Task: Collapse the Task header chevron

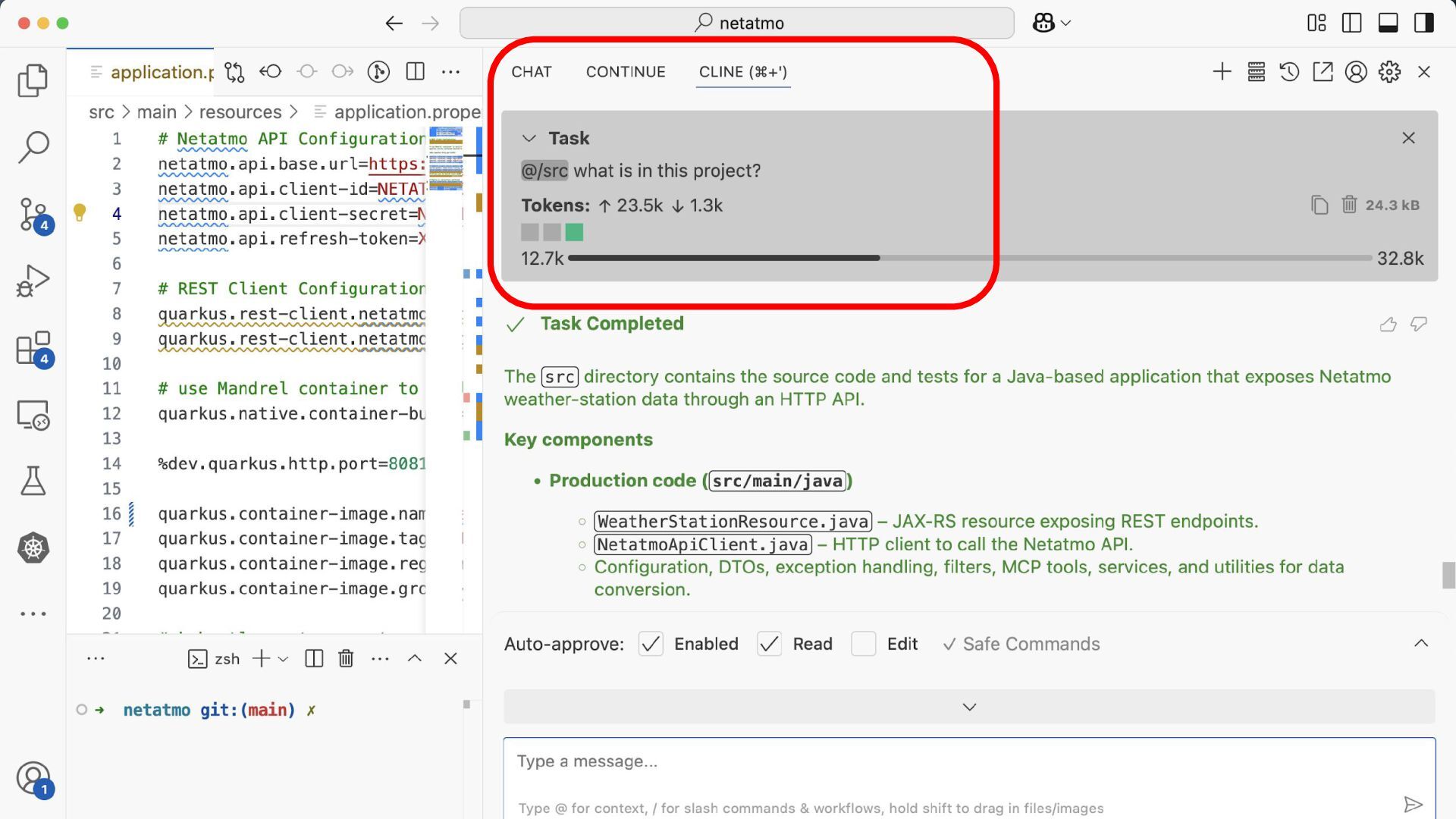Action: 529,138
